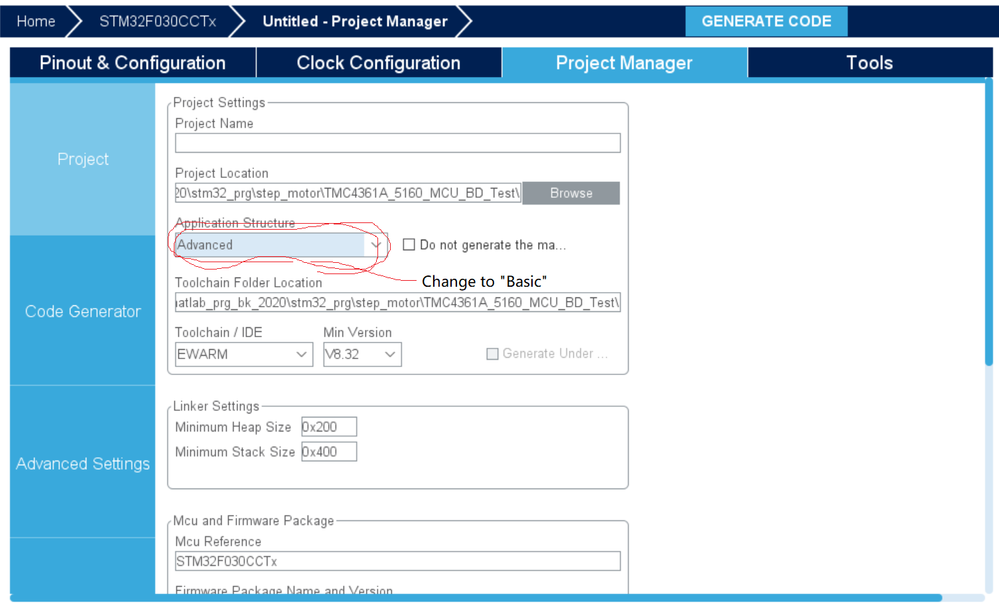Select Untitled - Project Manager breadcrumb
This screenshot has width=999, height=606.
355,22
